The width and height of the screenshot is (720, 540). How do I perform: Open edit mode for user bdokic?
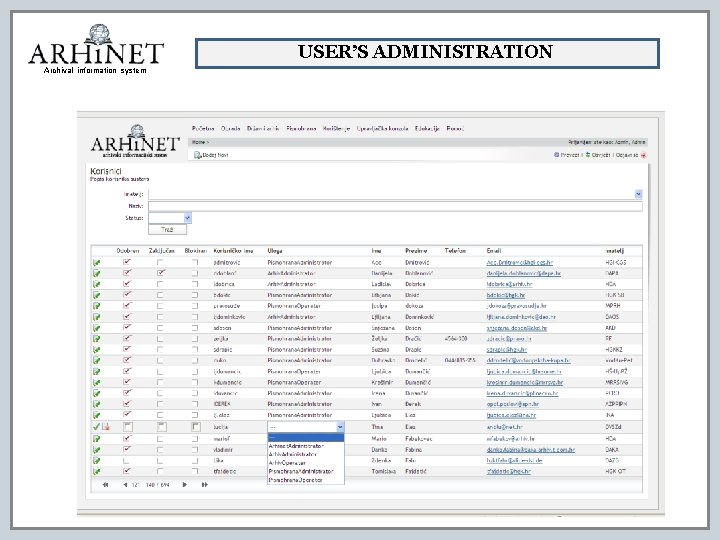click(96, 295)
